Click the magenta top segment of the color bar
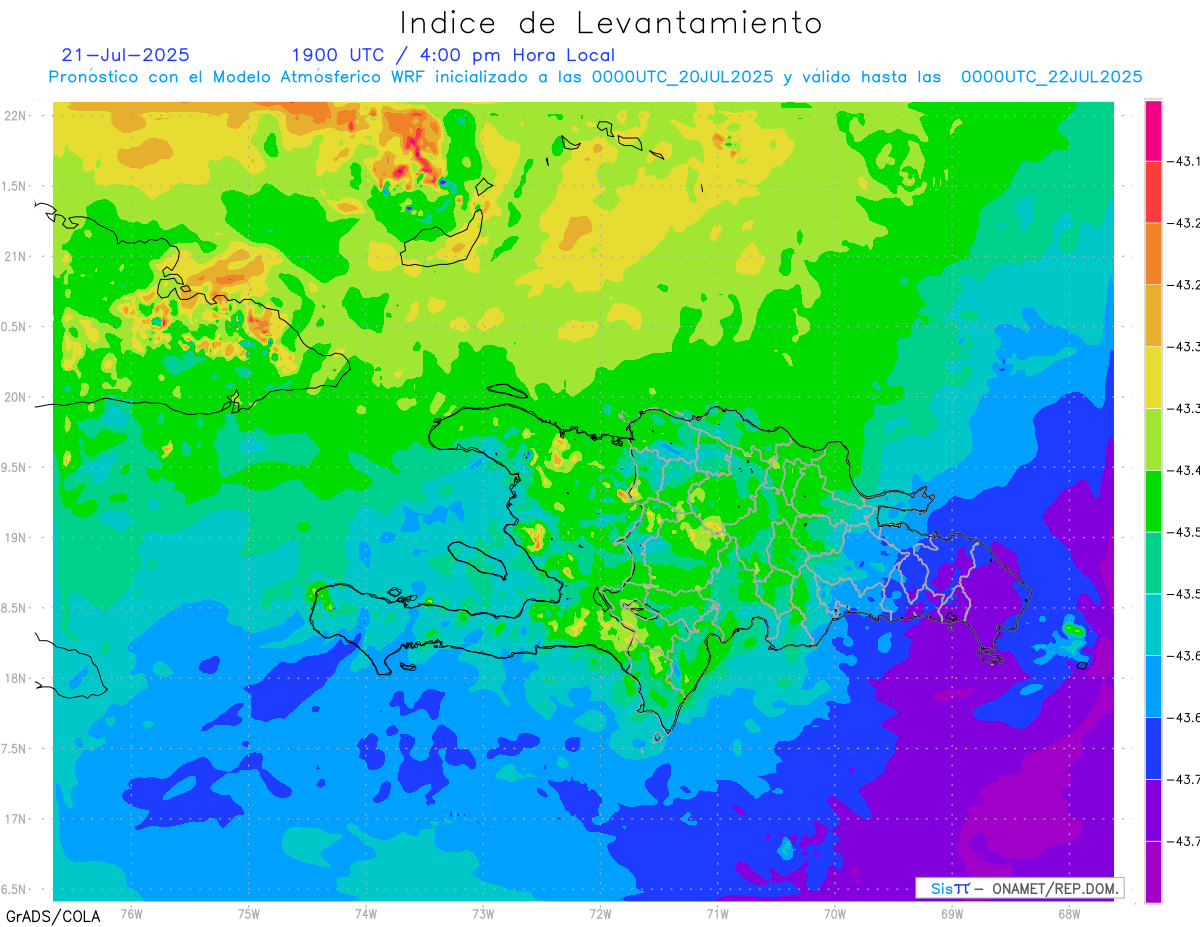This screenshot has width=1200, height=927. [1153, 130]
